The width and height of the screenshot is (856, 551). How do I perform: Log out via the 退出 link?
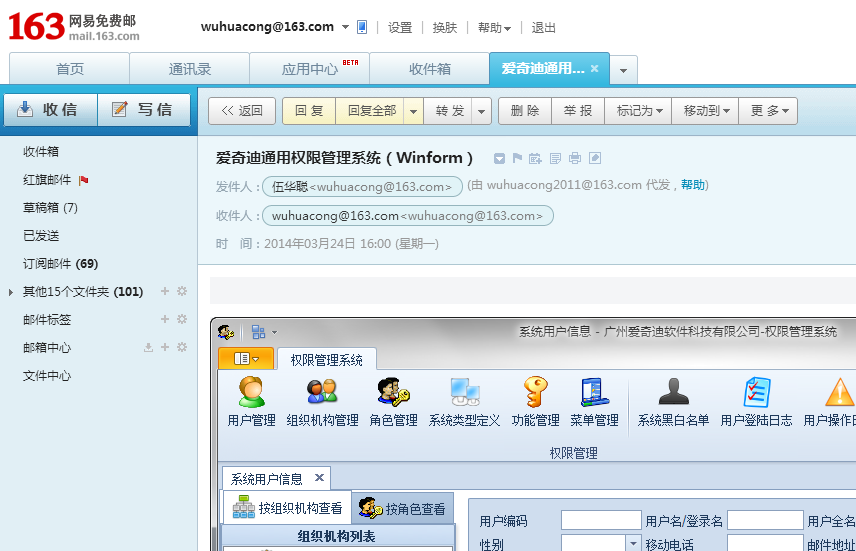pos(543,28)
